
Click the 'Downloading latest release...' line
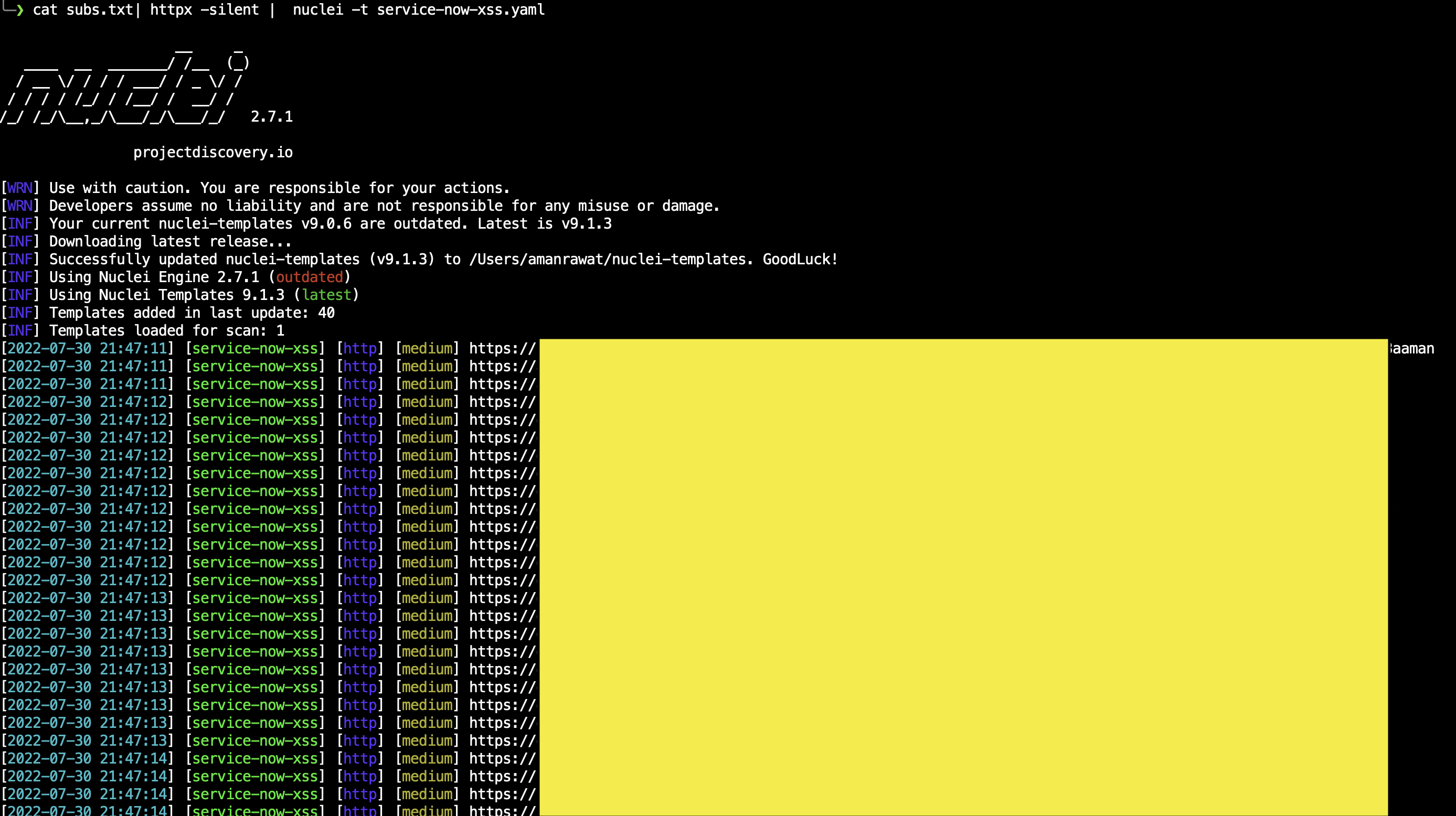coord(170,242)
